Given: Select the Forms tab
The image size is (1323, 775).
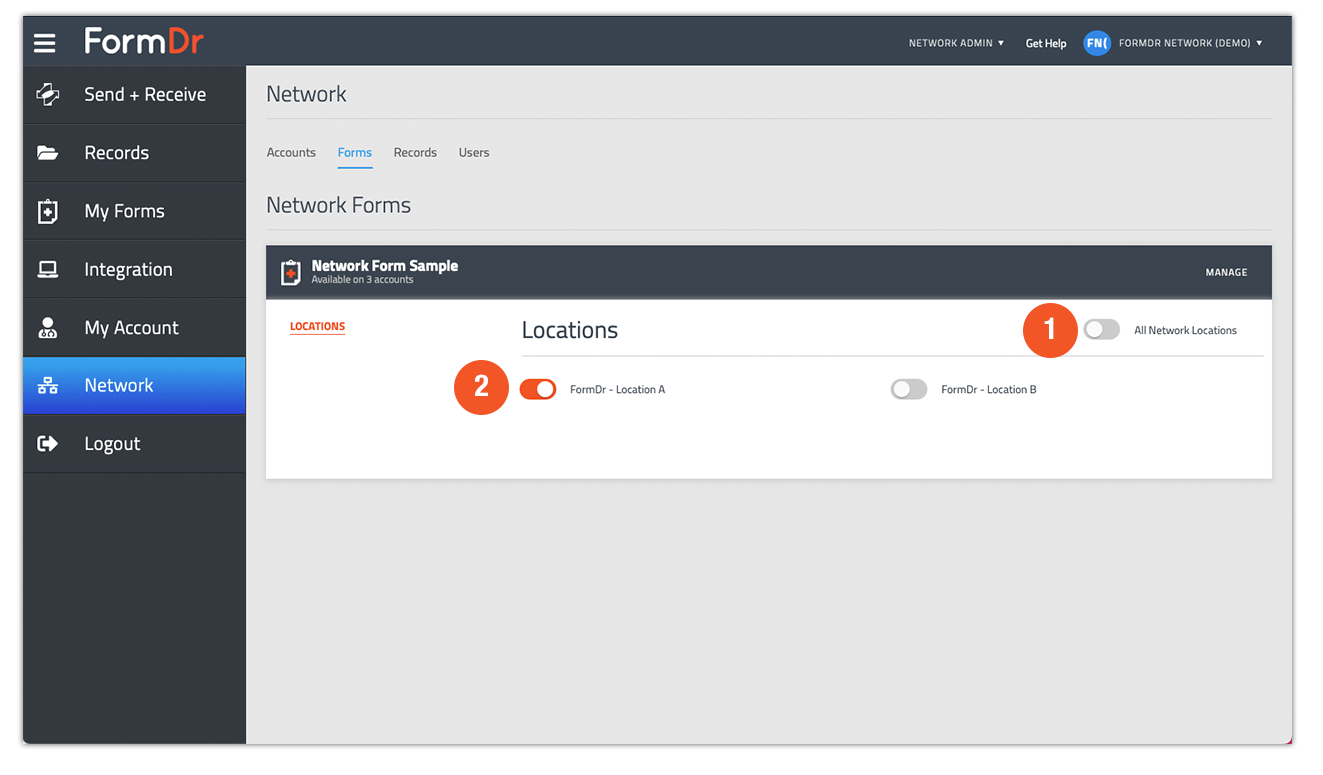Looking at the screenshot, I should [x=355, y=153].
